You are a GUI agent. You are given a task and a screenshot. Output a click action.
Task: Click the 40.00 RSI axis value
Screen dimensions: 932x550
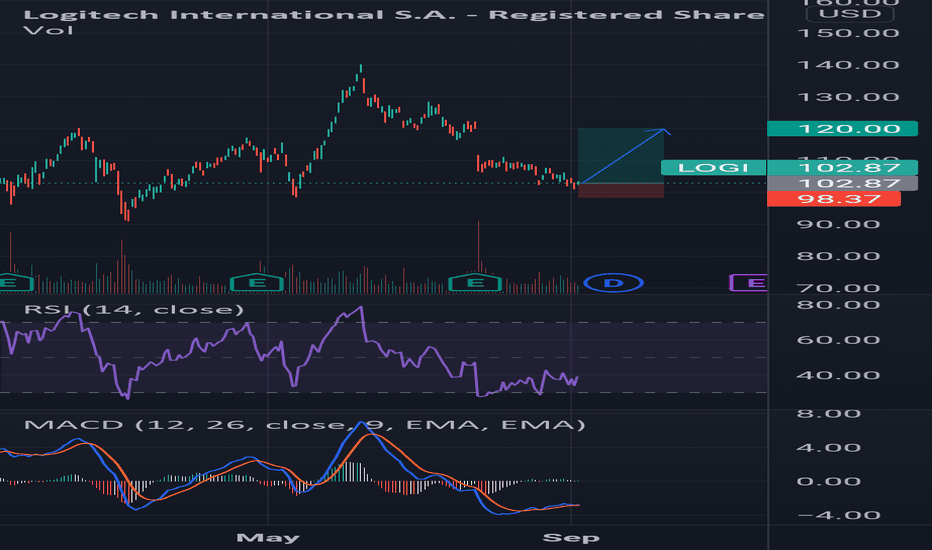pos(838,375)
